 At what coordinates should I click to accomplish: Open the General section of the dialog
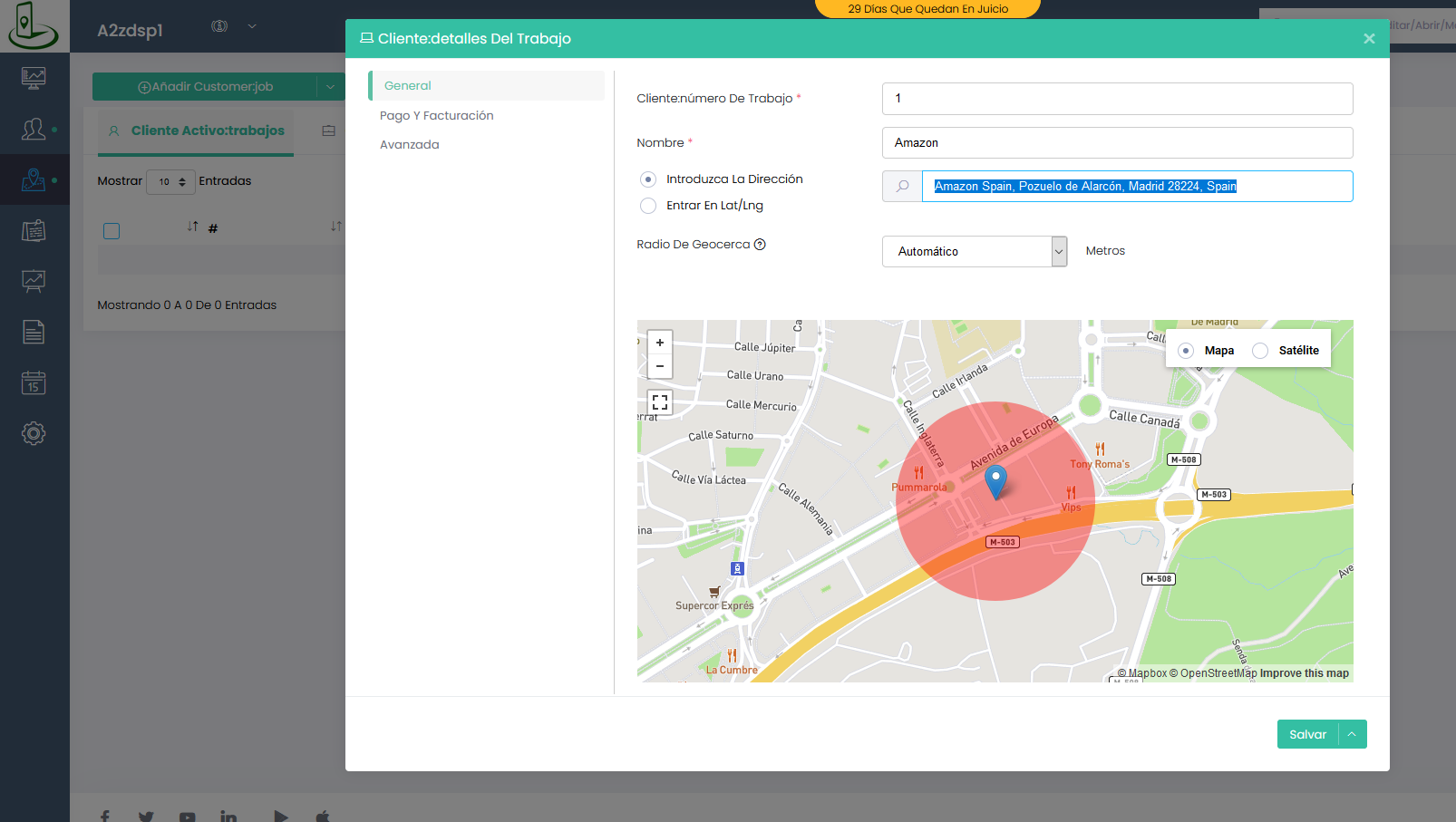[x=486, y=86]
